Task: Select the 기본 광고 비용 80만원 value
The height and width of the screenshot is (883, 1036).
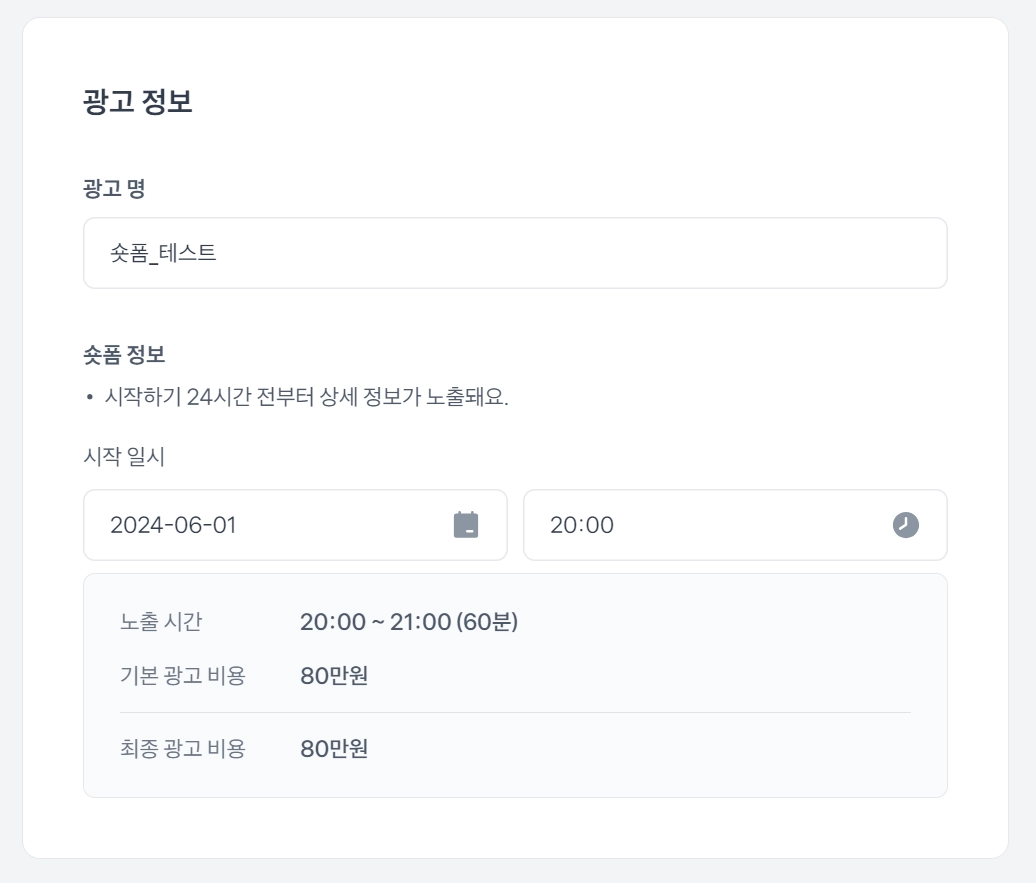Action: (334, 676)
